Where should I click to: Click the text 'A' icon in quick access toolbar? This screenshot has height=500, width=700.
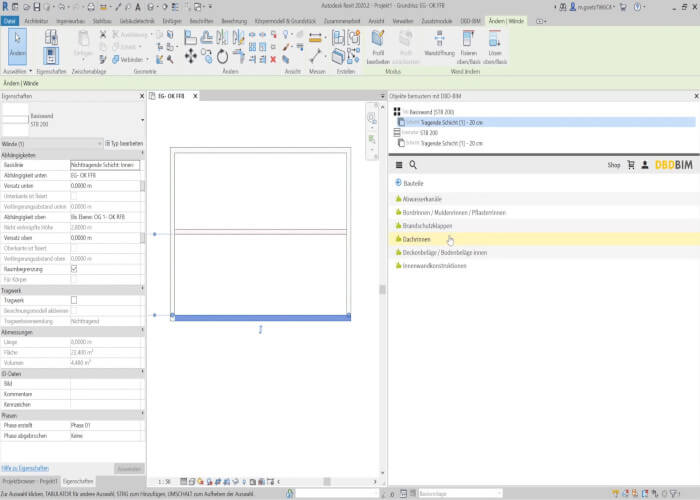point(138,7)
